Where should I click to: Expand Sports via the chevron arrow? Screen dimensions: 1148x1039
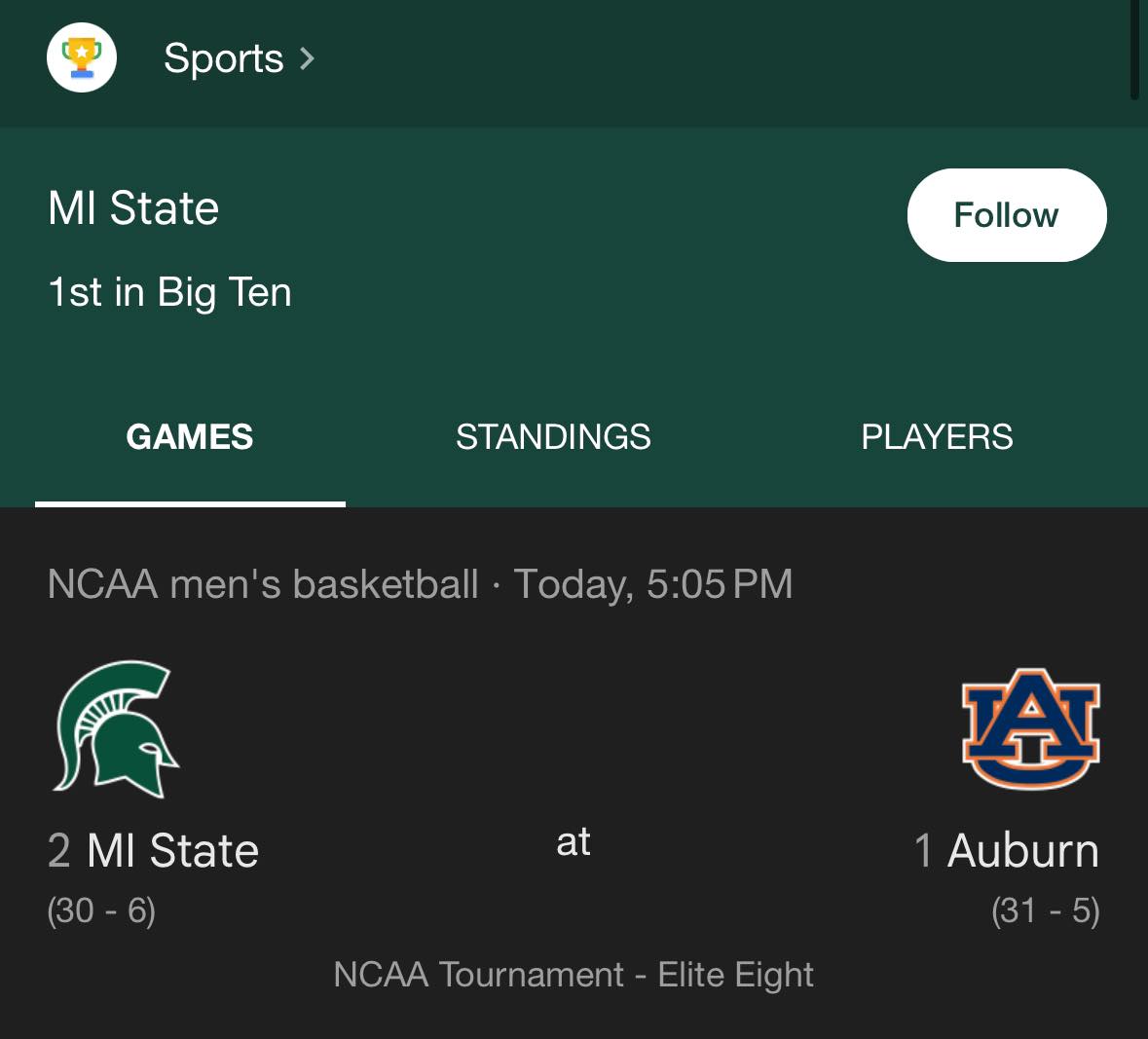coord(308,58)
